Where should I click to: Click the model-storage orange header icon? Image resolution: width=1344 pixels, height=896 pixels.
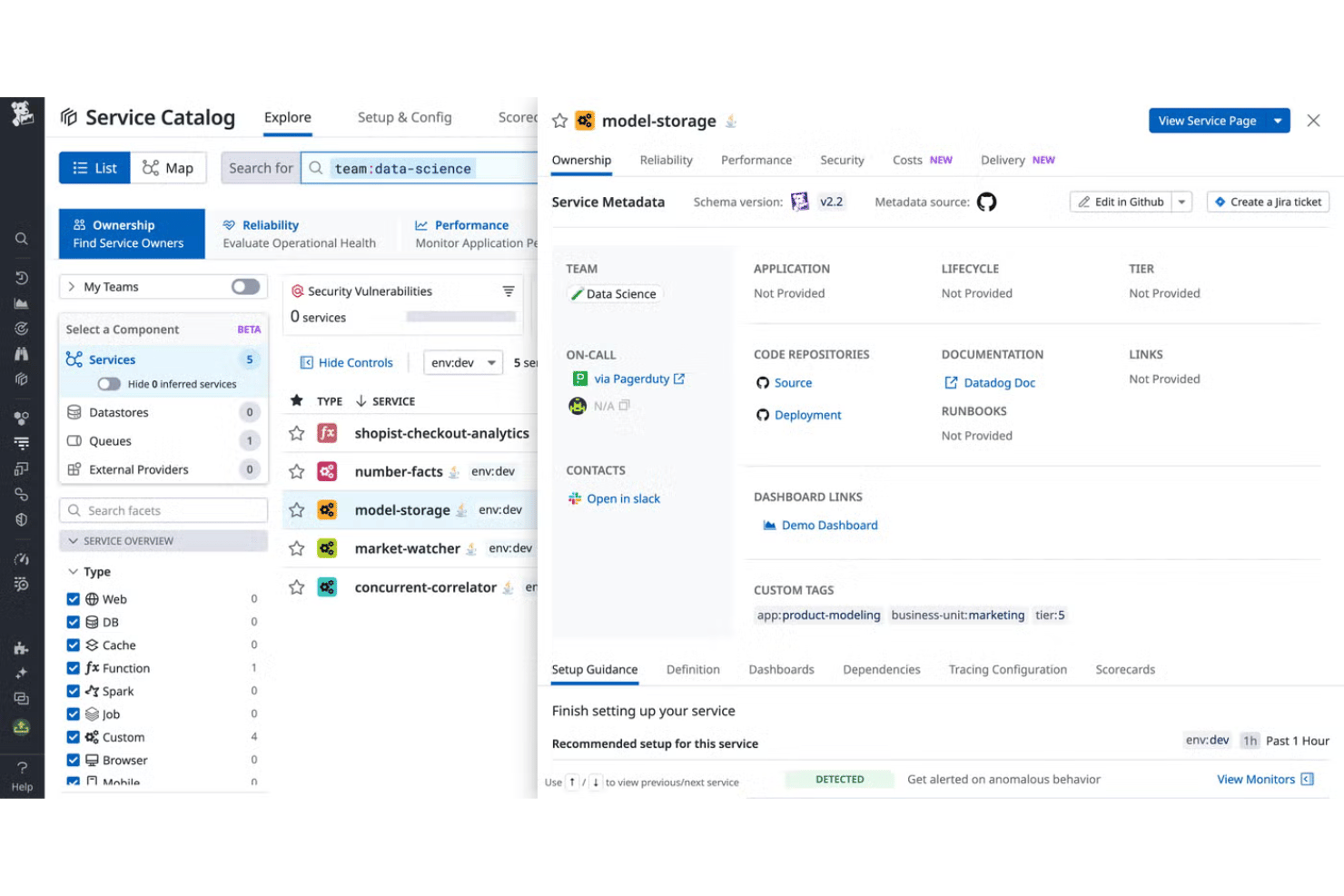[585, 121]
